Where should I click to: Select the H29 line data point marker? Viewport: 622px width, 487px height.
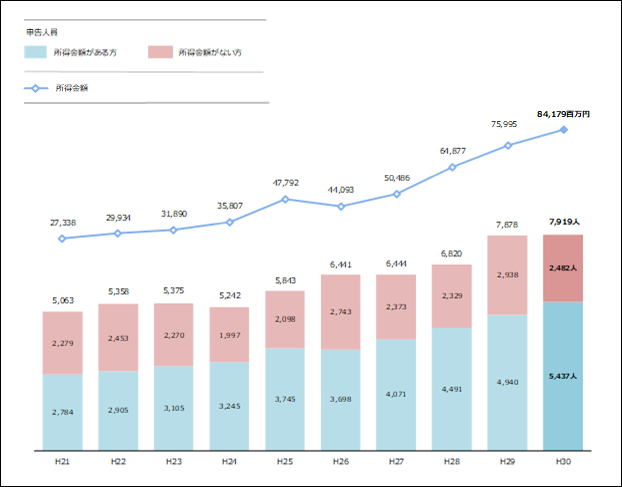[x=508, y=146]
